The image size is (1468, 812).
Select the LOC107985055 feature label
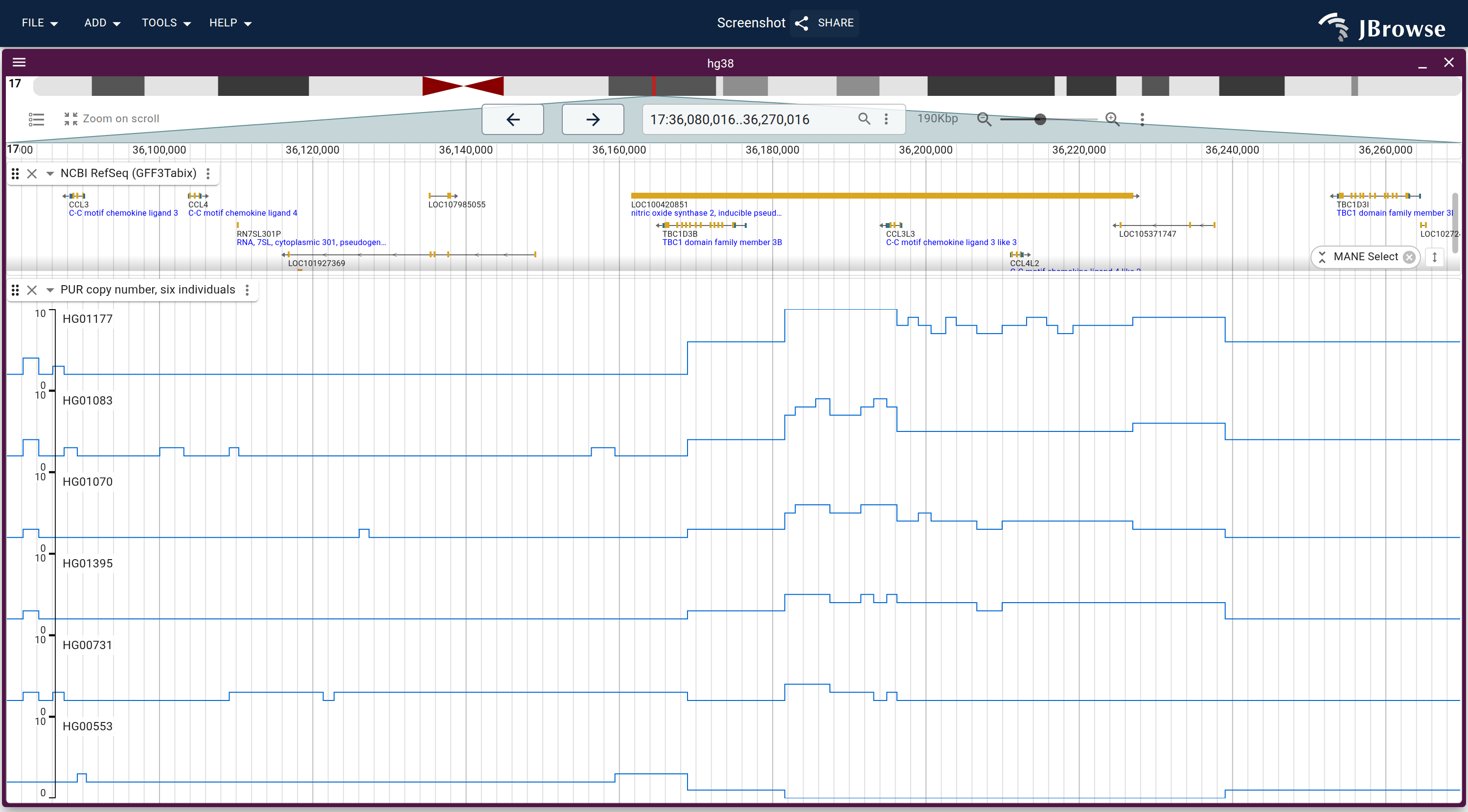(x=457, y=204)
